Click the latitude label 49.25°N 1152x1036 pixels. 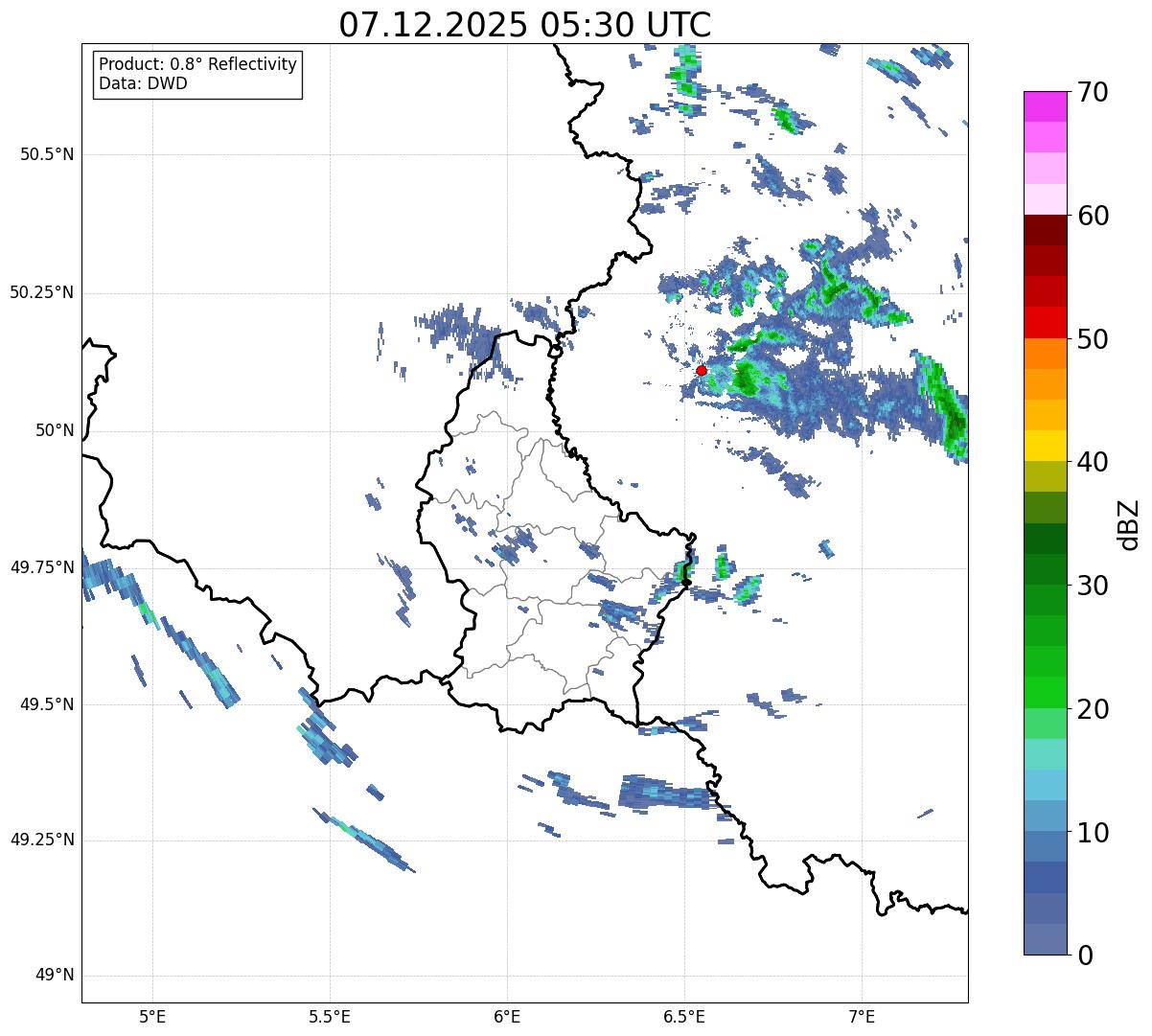[x=42, y=840]
